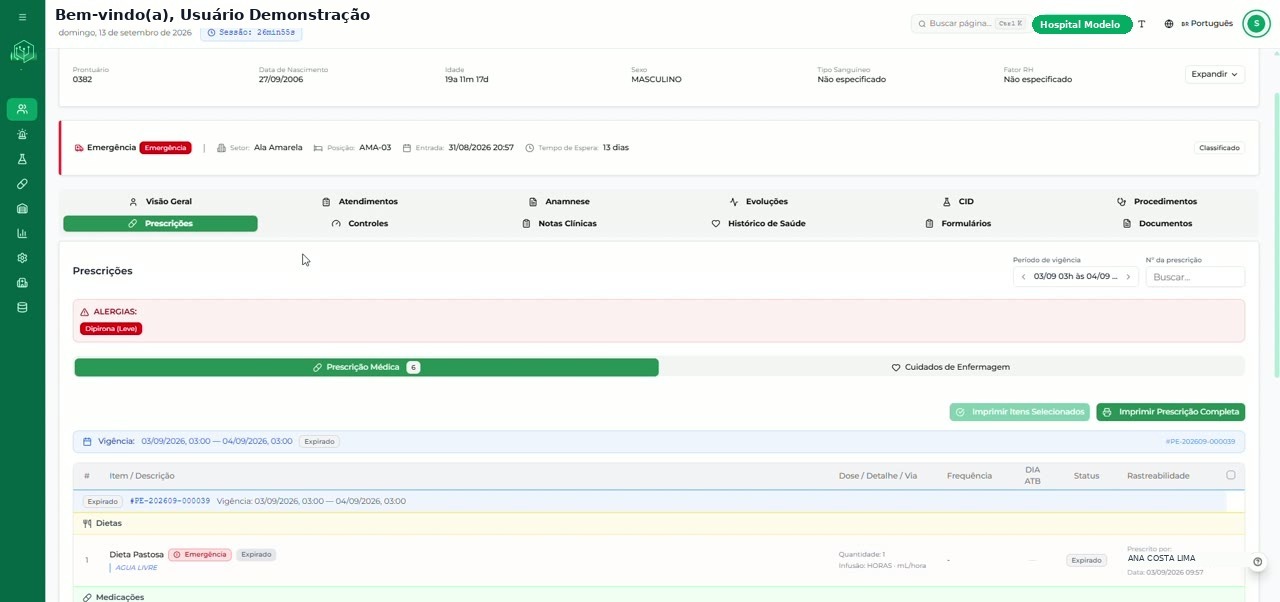The image size is (1280, 602).
Task: Click the session timer badge
Action: (251, 32)
